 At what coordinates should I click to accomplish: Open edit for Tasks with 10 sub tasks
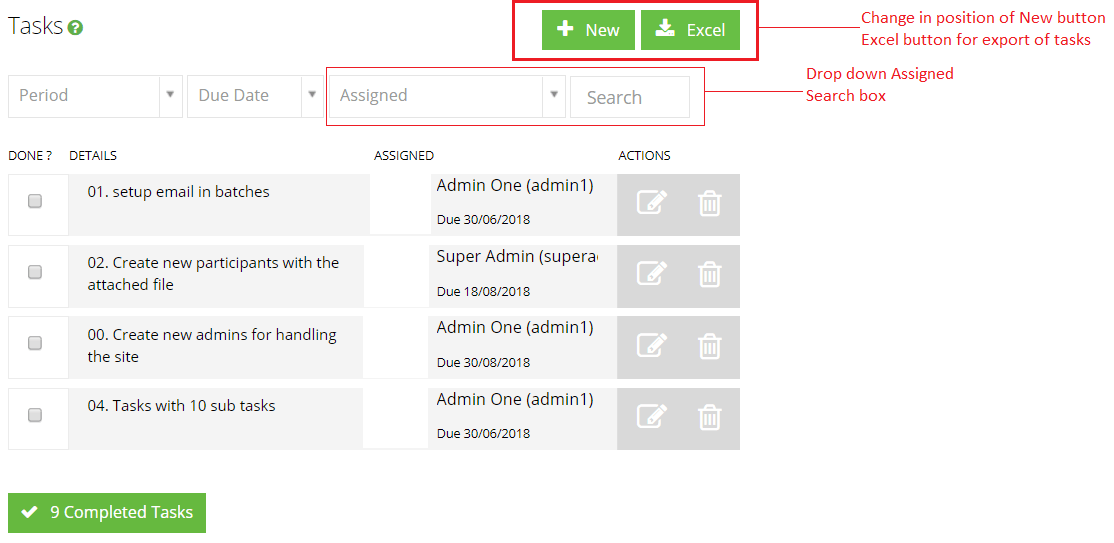pos(652,416)
